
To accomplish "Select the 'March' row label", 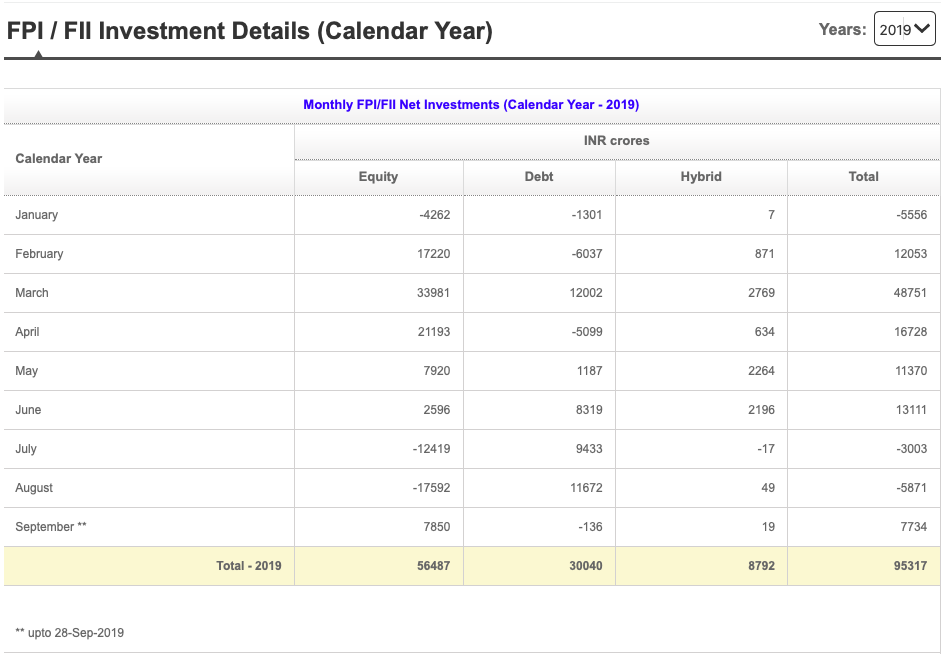I will (x=32, y=293).
